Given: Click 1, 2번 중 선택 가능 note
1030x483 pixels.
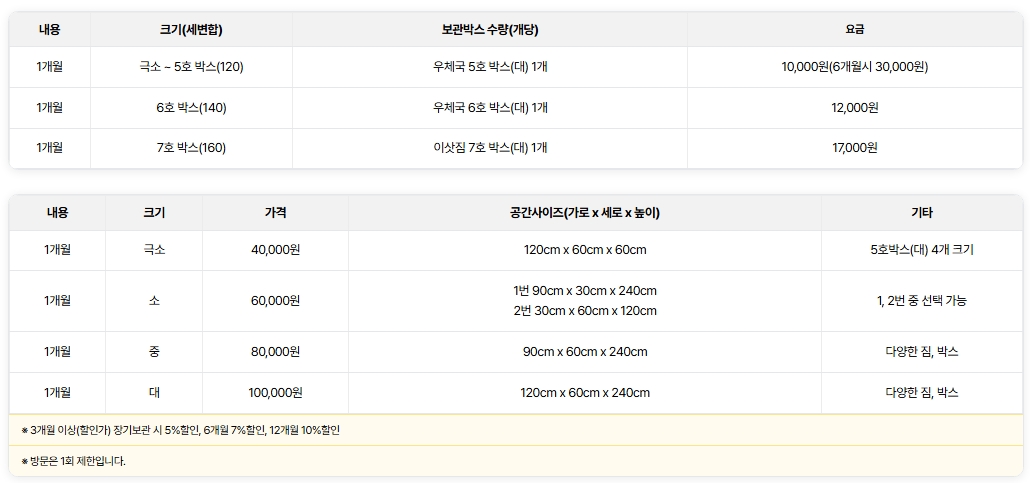Looking at the screenshot, I should pyautogui.click(x=922, y=300).
